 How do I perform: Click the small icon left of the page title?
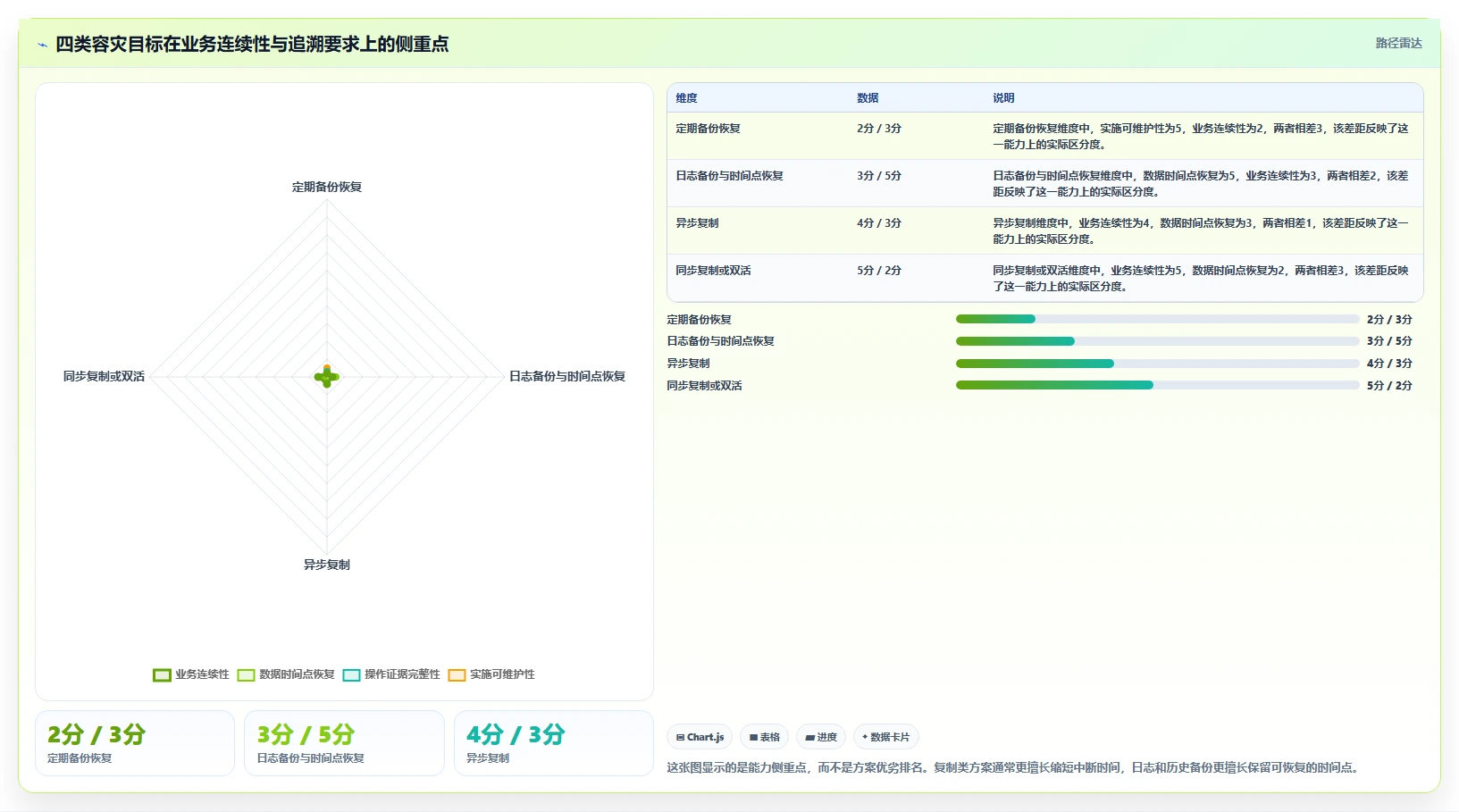tap(42, 45)
